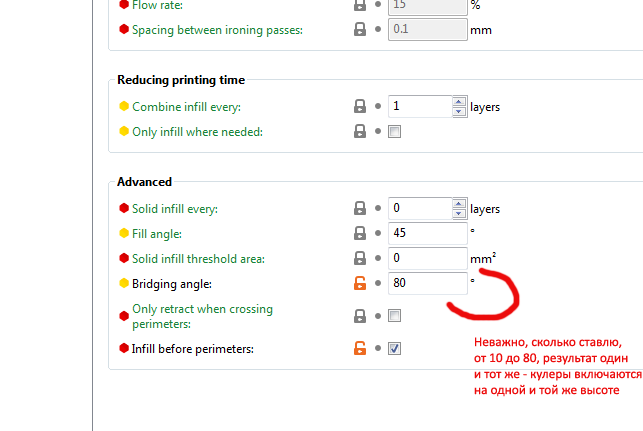This screenshot has width=643, height=431.
Task: Click the lock icon for Only retract when crossing perimeters
Action: click(x=360, y=316)
